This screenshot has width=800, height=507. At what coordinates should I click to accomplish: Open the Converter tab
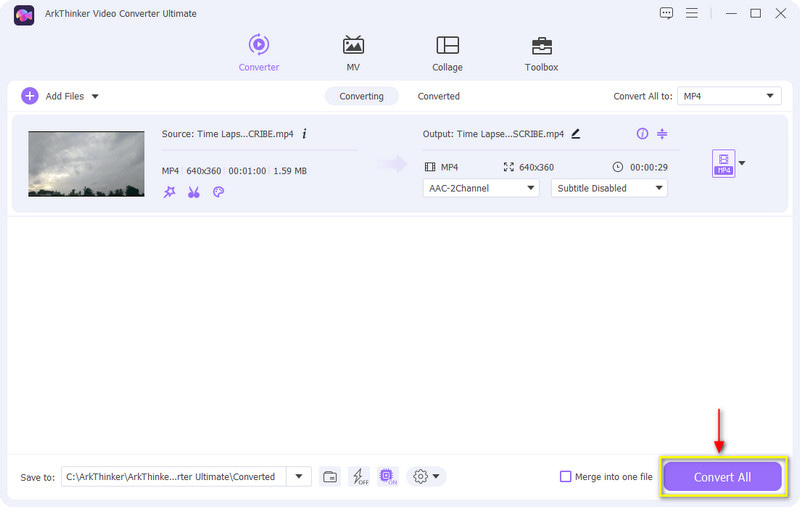[x=259, y=53]
